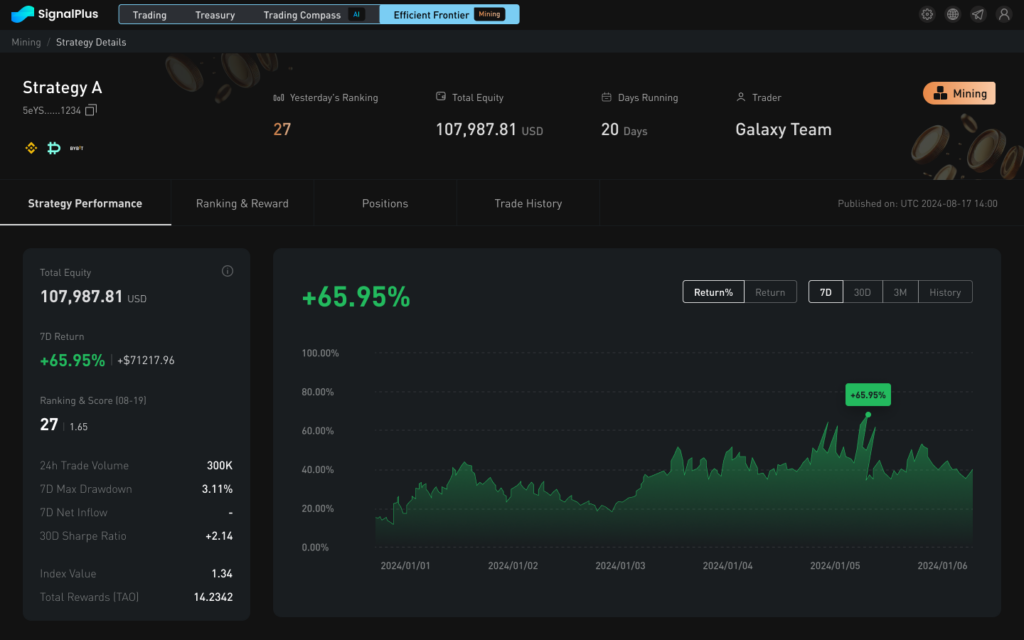Open the settings gear icon
The height and width of the screenshot is (640, 1024).
(x=927, y=14)
